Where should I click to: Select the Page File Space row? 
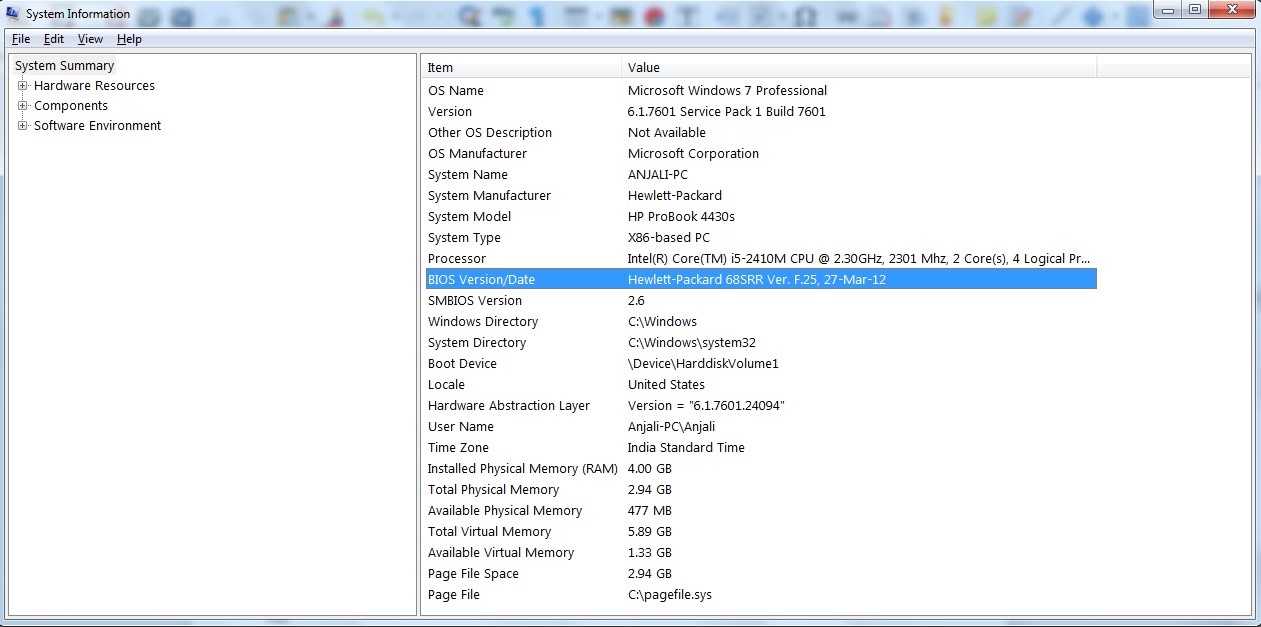click(473, 574)
